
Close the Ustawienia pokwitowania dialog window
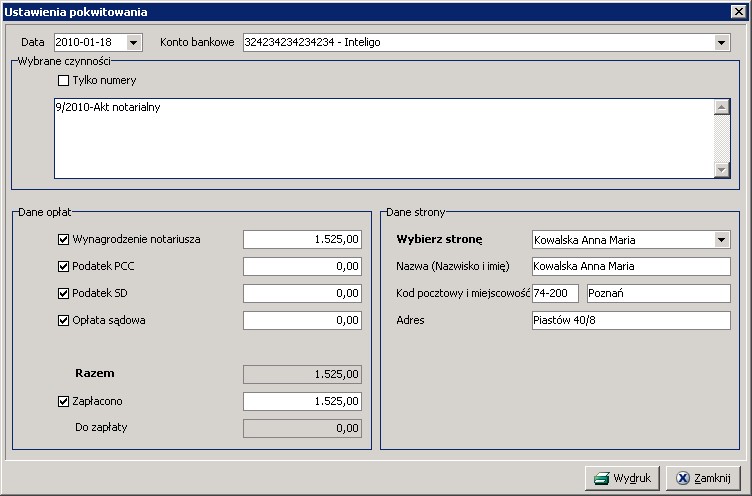[739, 12]
